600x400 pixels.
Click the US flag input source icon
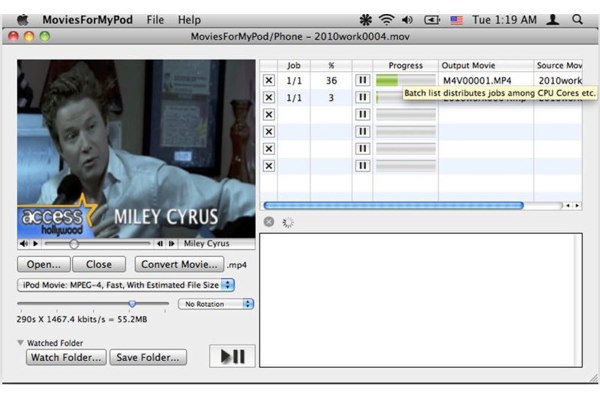[456, 20]
